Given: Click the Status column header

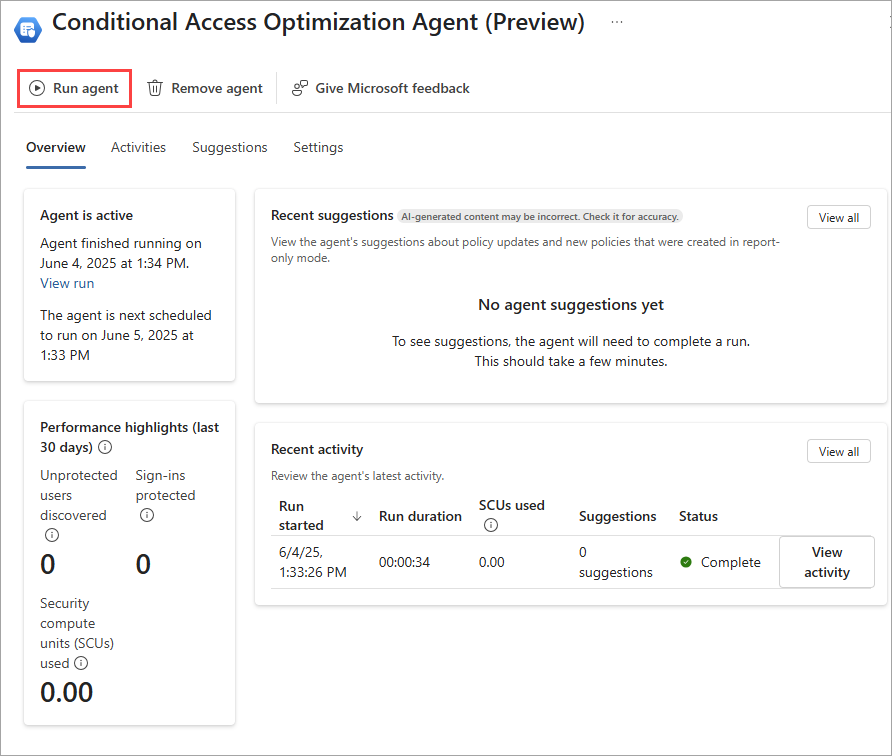Looking at the screenshot, I should pyautogui.click(x=698, y=516).
